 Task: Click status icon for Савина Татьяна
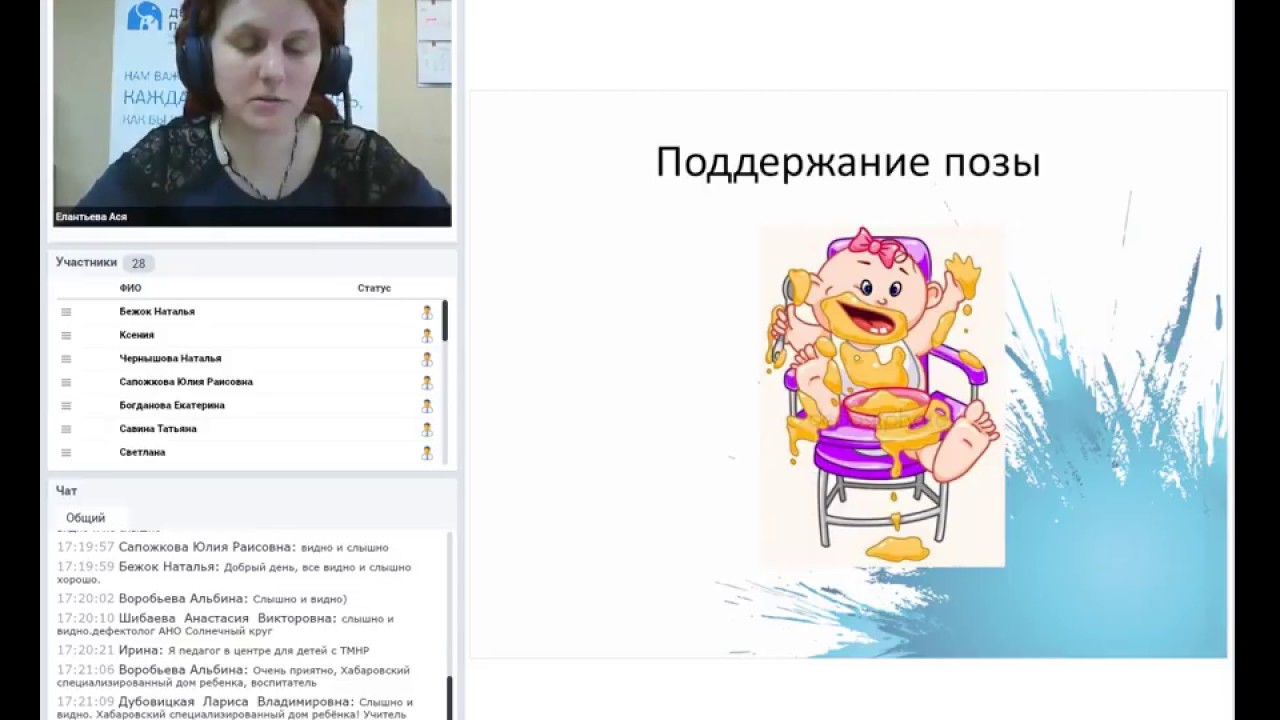[x=427, y=429]
